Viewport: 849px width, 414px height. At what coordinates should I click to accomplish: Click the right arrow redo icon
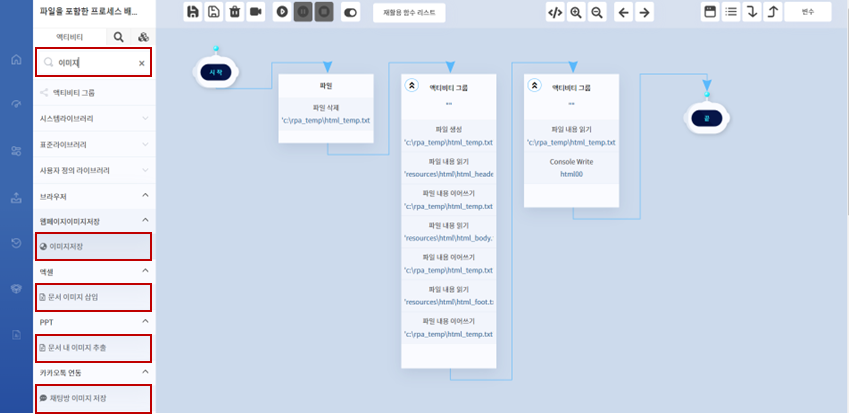tap(644, 12)
